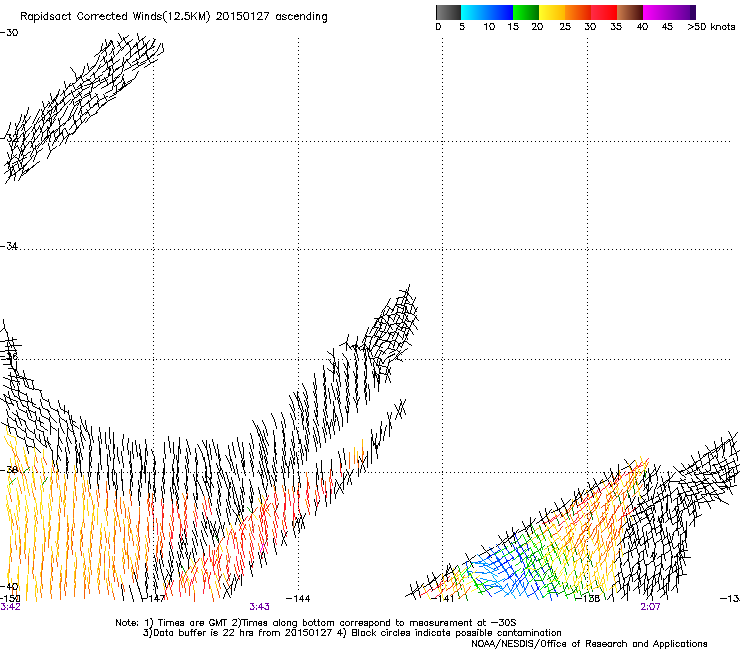This screenshot has width=740, height=650.
Task: Click the gray 0-5 knots color band
Action: 448,12
